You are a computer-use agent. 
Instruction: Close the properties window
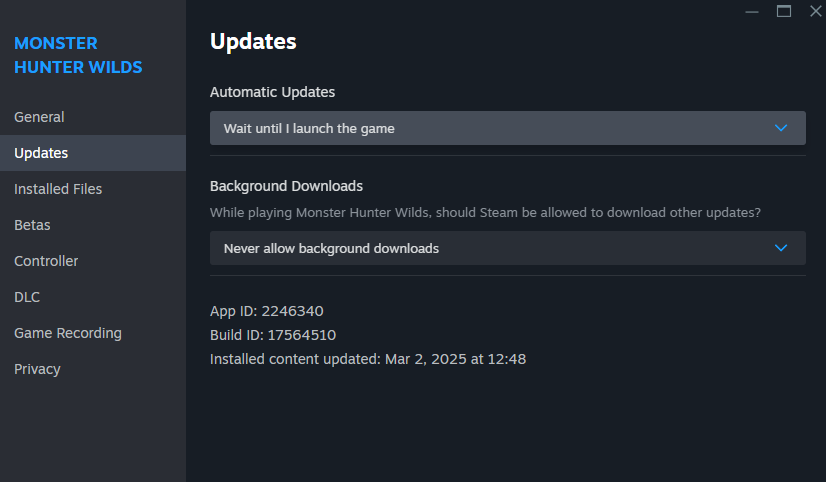[x=814, y=11]
